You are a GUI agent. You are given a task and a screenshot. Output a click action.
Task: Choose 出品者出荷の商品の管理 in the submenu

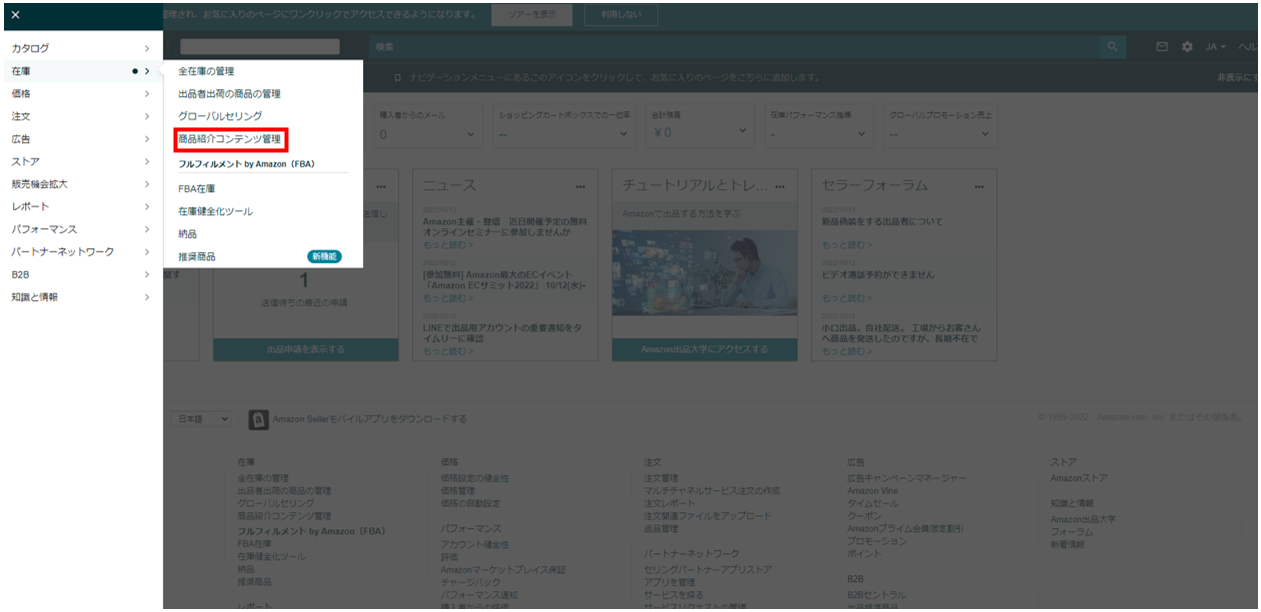(x=229, y=94)
